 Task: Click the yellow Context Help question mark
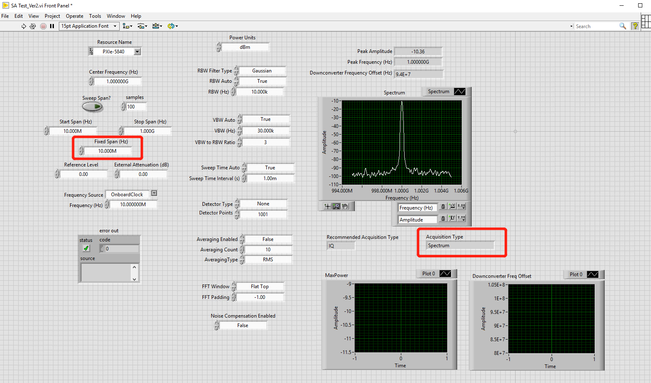point(634,26)
